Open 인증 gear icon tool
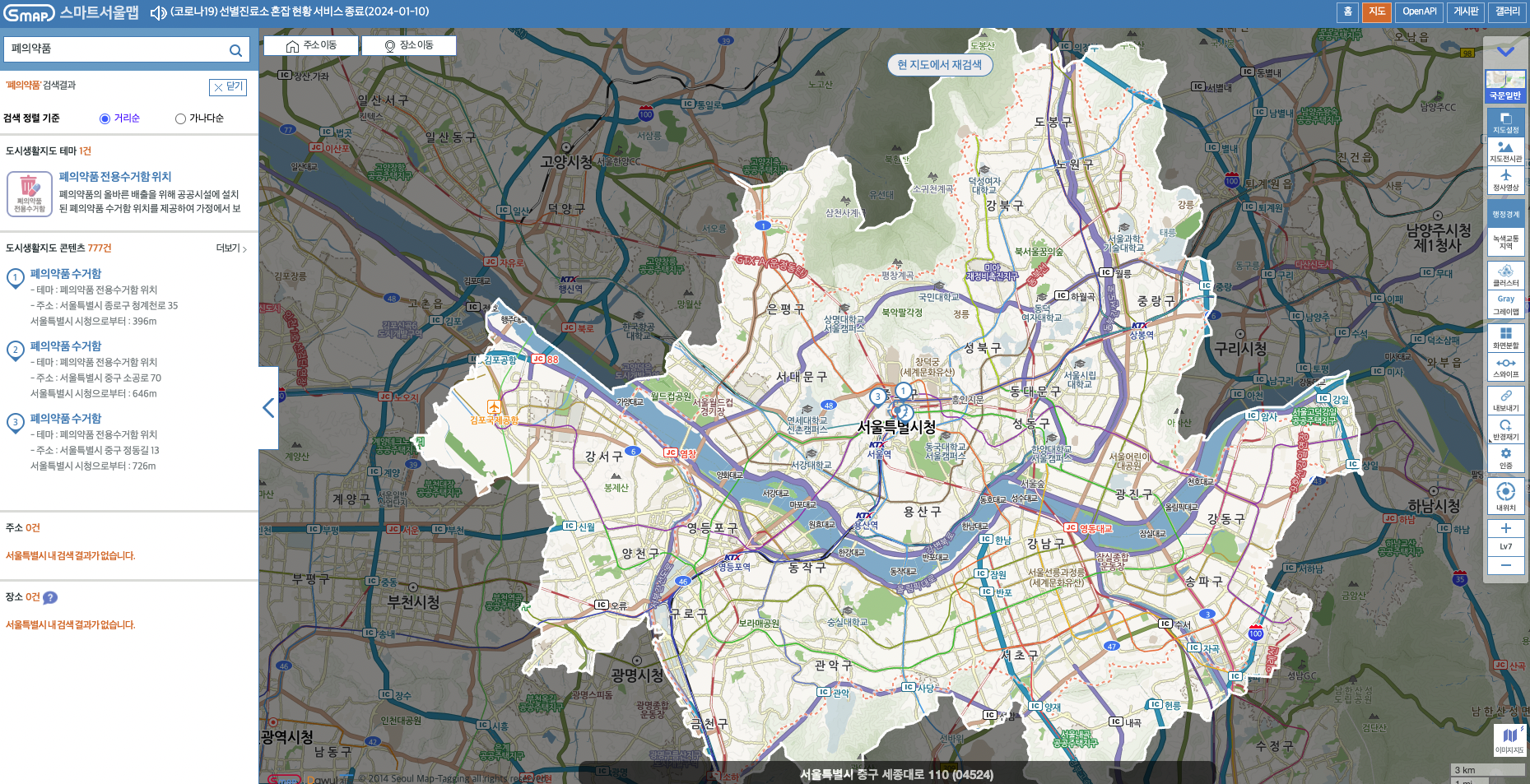This screenshot has height=784, width=1530. tap(1505, 458)
